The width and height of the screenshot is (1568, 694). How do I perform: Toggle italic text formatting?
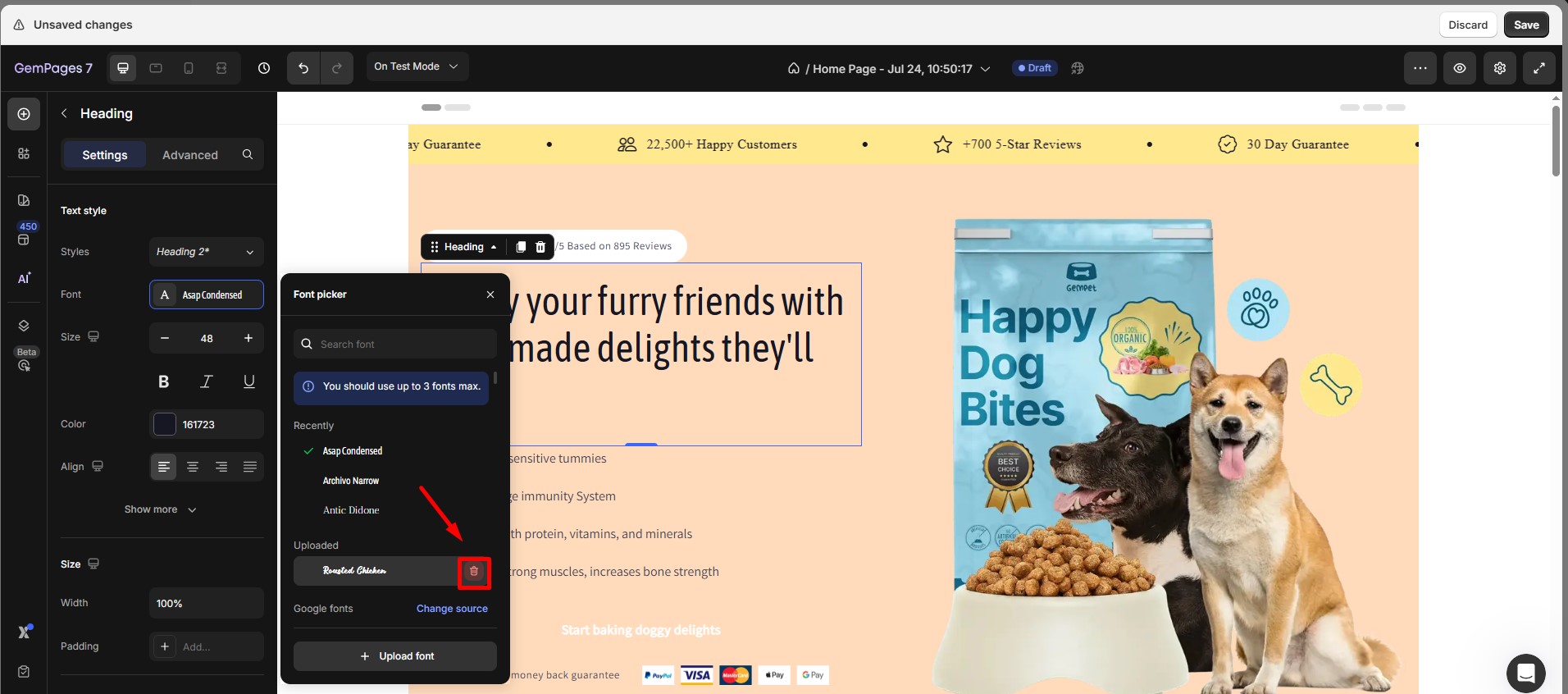point(207,381)
